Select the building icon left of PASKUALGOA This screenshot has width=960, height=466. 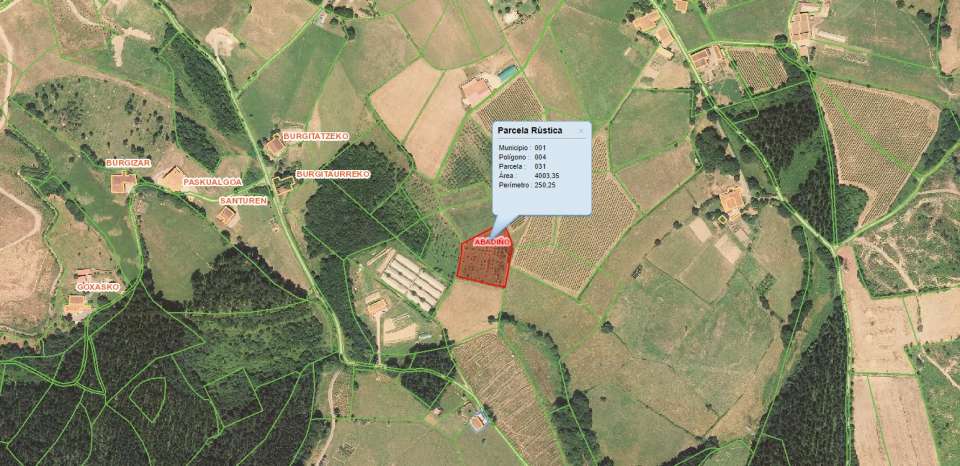pyautogui.click(x=173, y=178)
